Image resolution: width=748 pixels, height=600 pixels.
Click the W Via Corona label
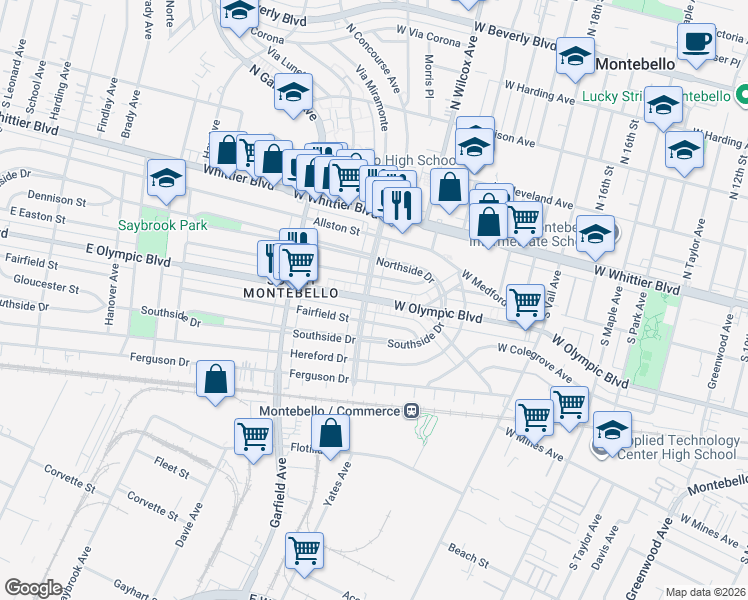point(428,36)
